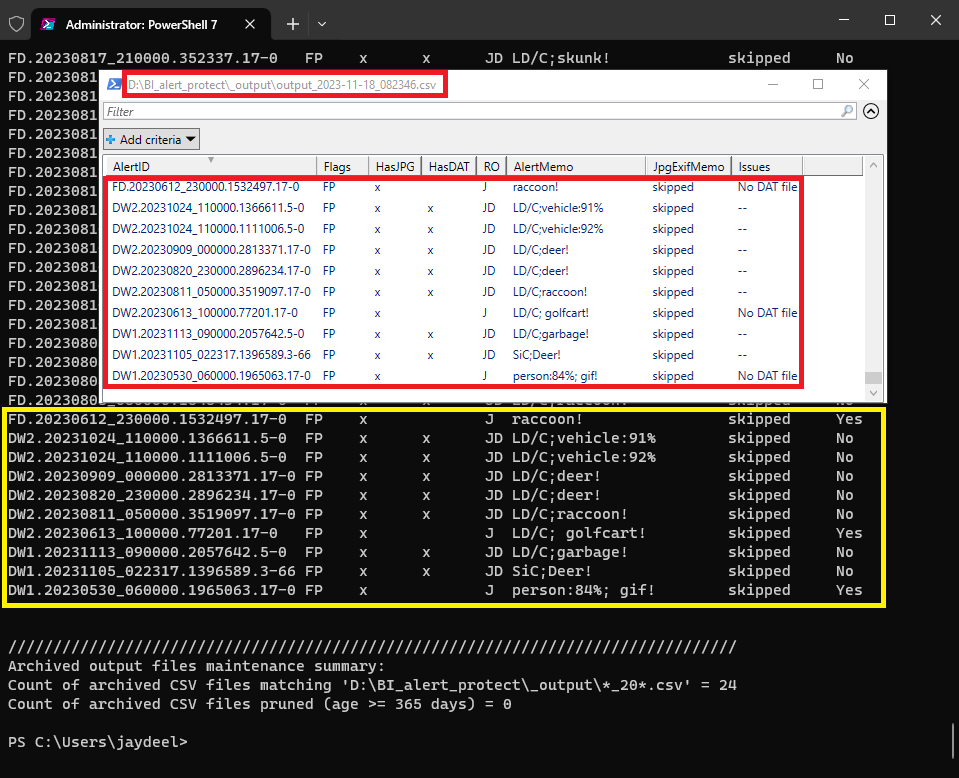Viewport: 959px width, 778px height.
Task: Click the grid view scrollbar thumb
Action: click(x=873, y=377)
